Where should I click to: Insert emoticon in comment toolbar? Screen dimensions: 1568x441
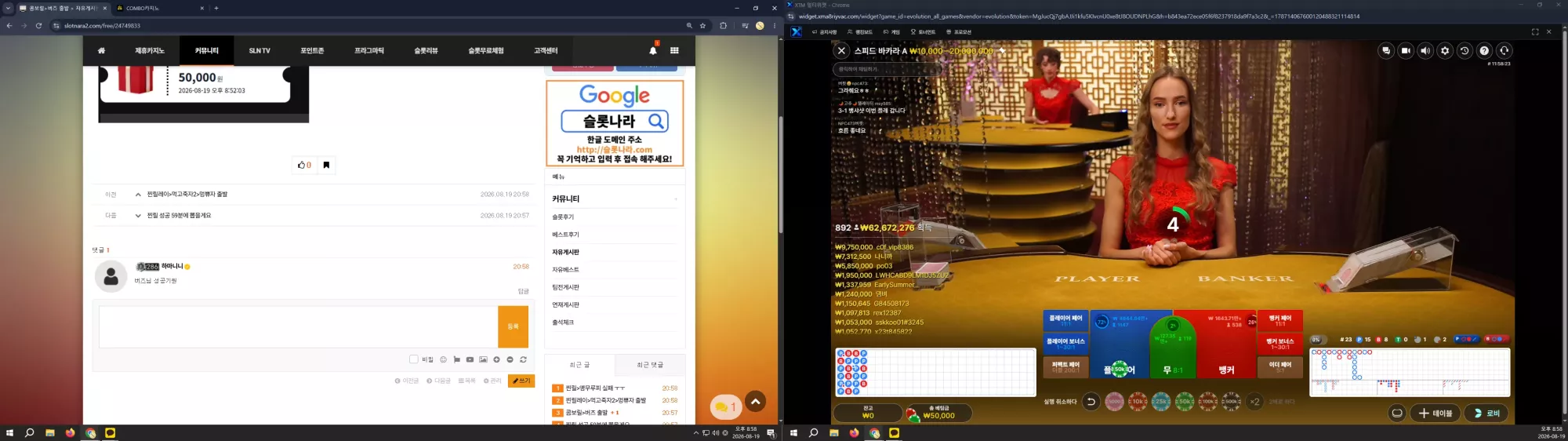point(443,359)
